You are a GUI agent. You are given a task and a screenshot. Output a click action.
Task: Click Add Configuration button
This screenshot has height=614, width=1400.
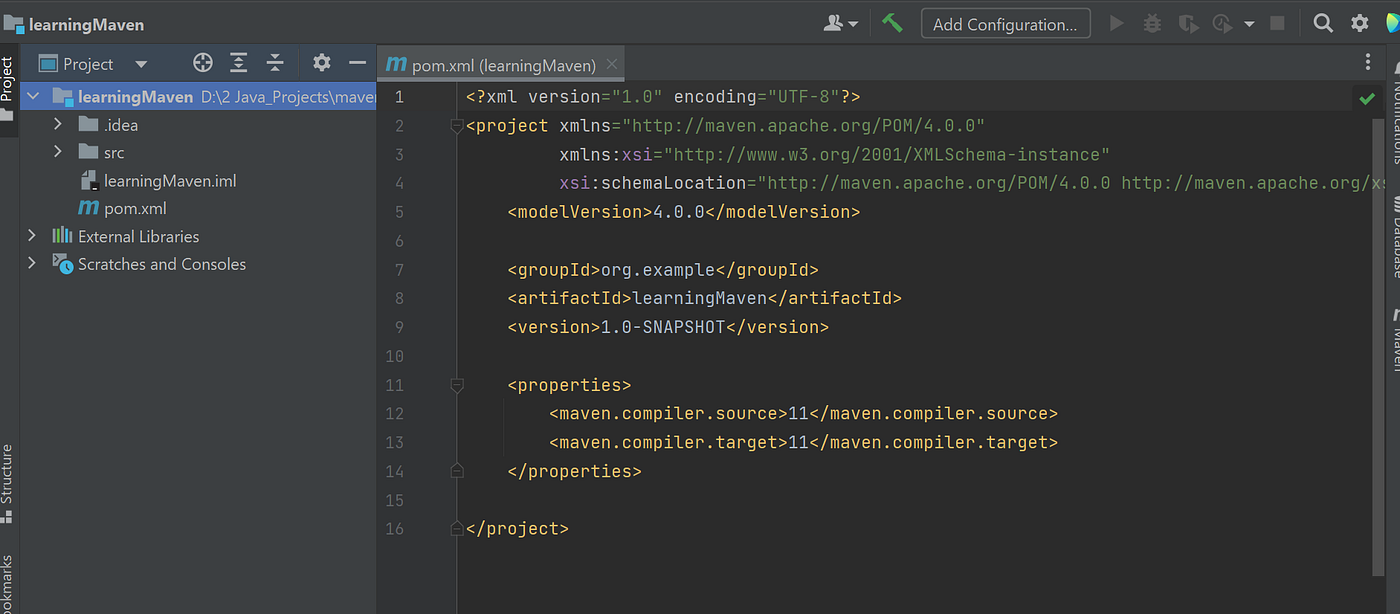[x=1005, y=23]
